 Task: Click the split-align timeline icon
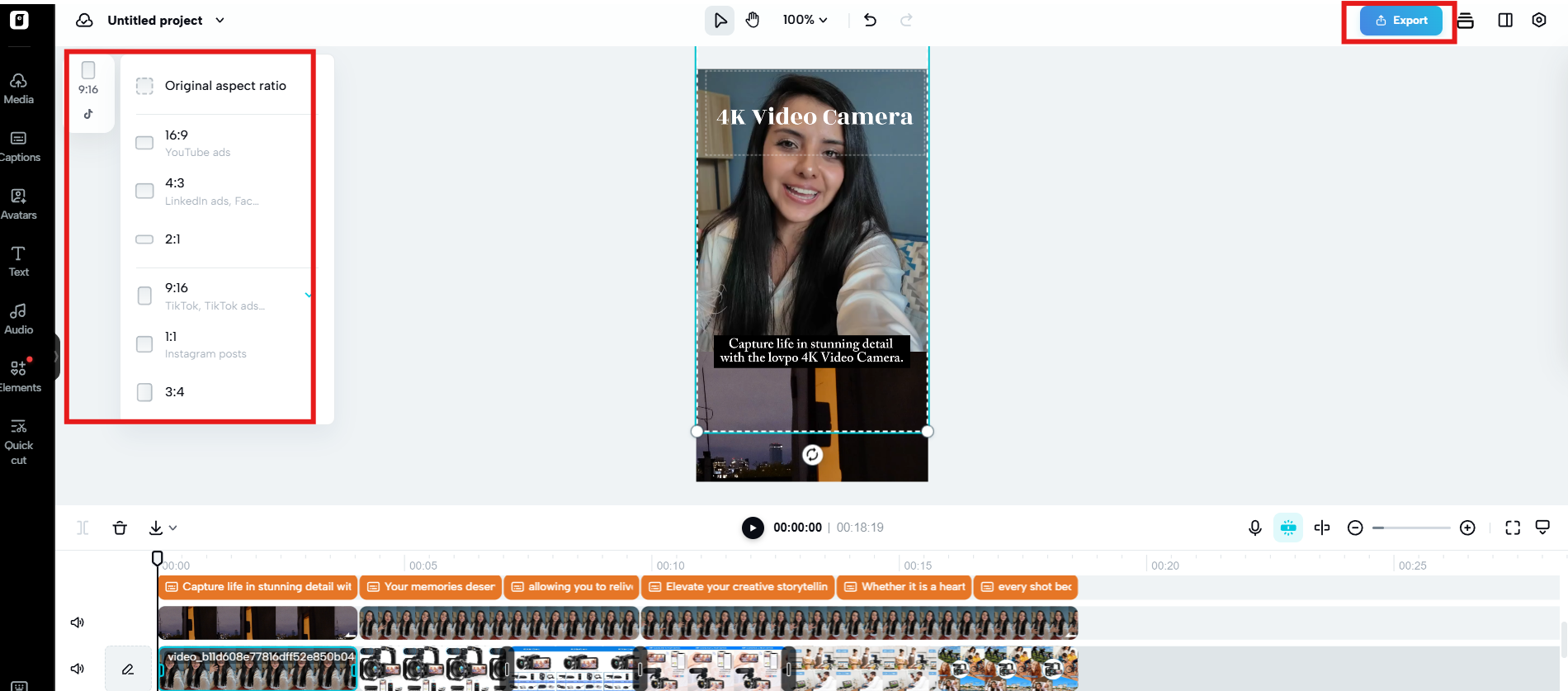point(1322,528)
